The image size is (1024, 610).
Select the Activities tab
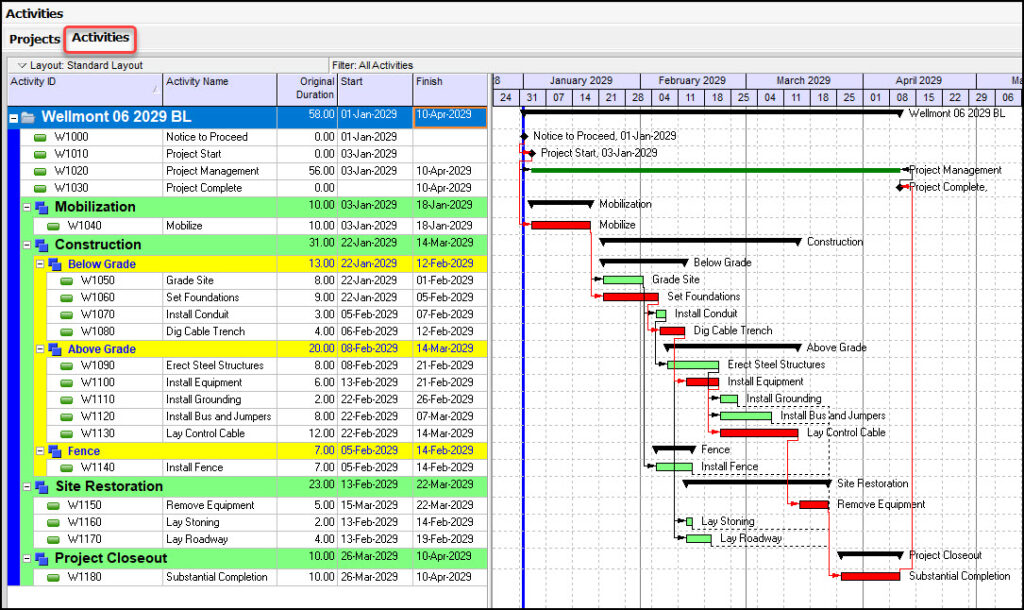coord(100,38)
